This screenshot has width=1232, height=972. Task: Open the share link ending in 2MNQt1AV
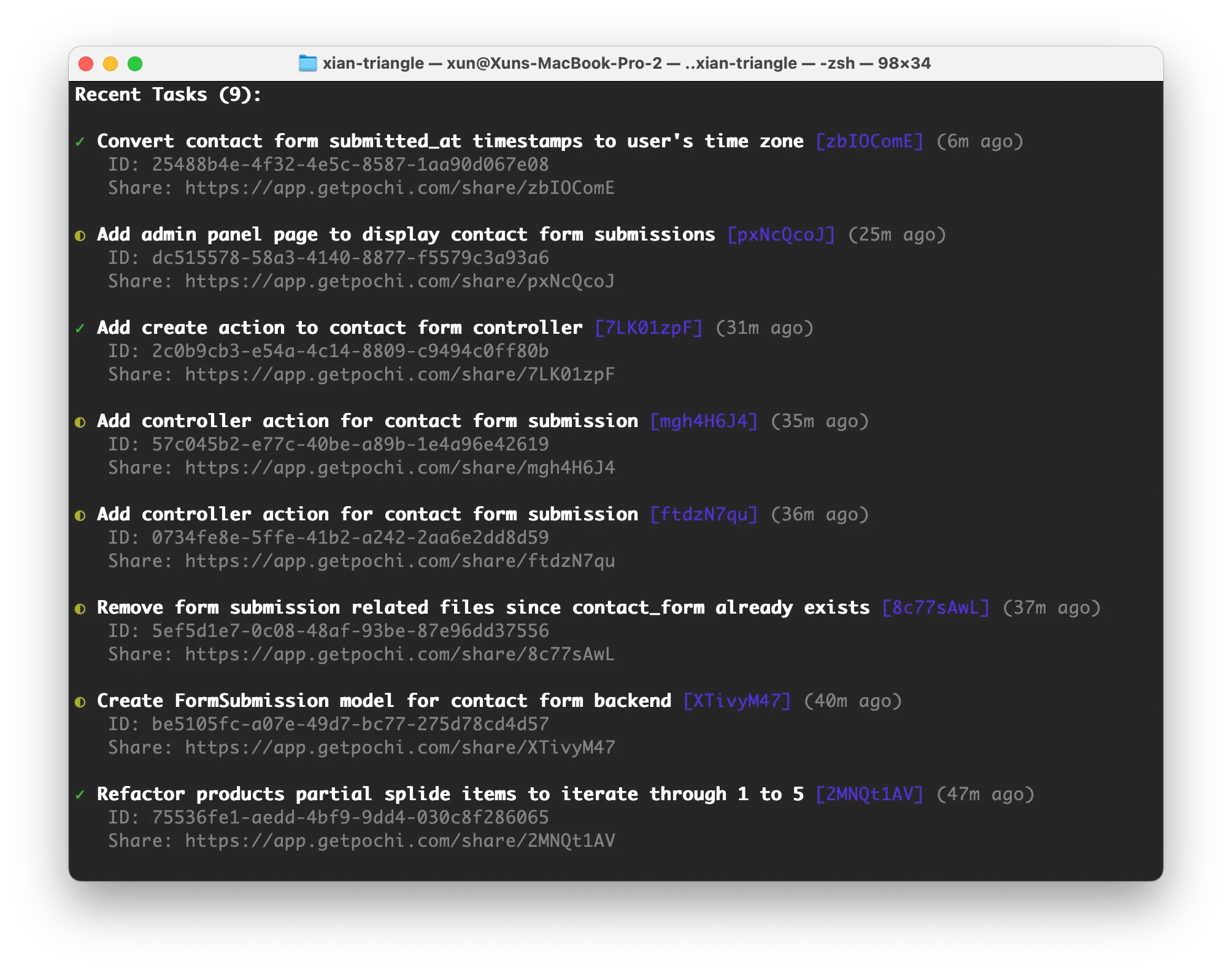[x=399, y=841]
